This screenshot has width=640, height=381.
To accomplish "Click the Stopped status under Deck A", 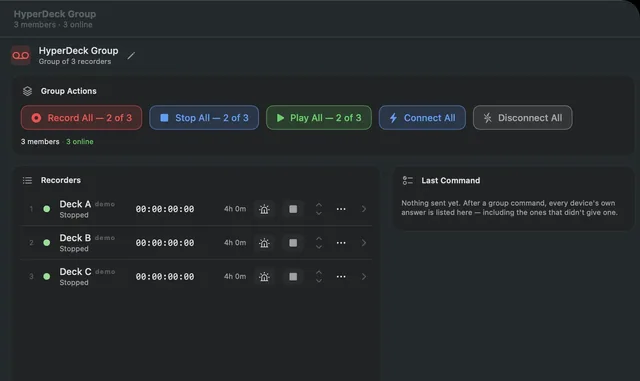I will 74,215.
